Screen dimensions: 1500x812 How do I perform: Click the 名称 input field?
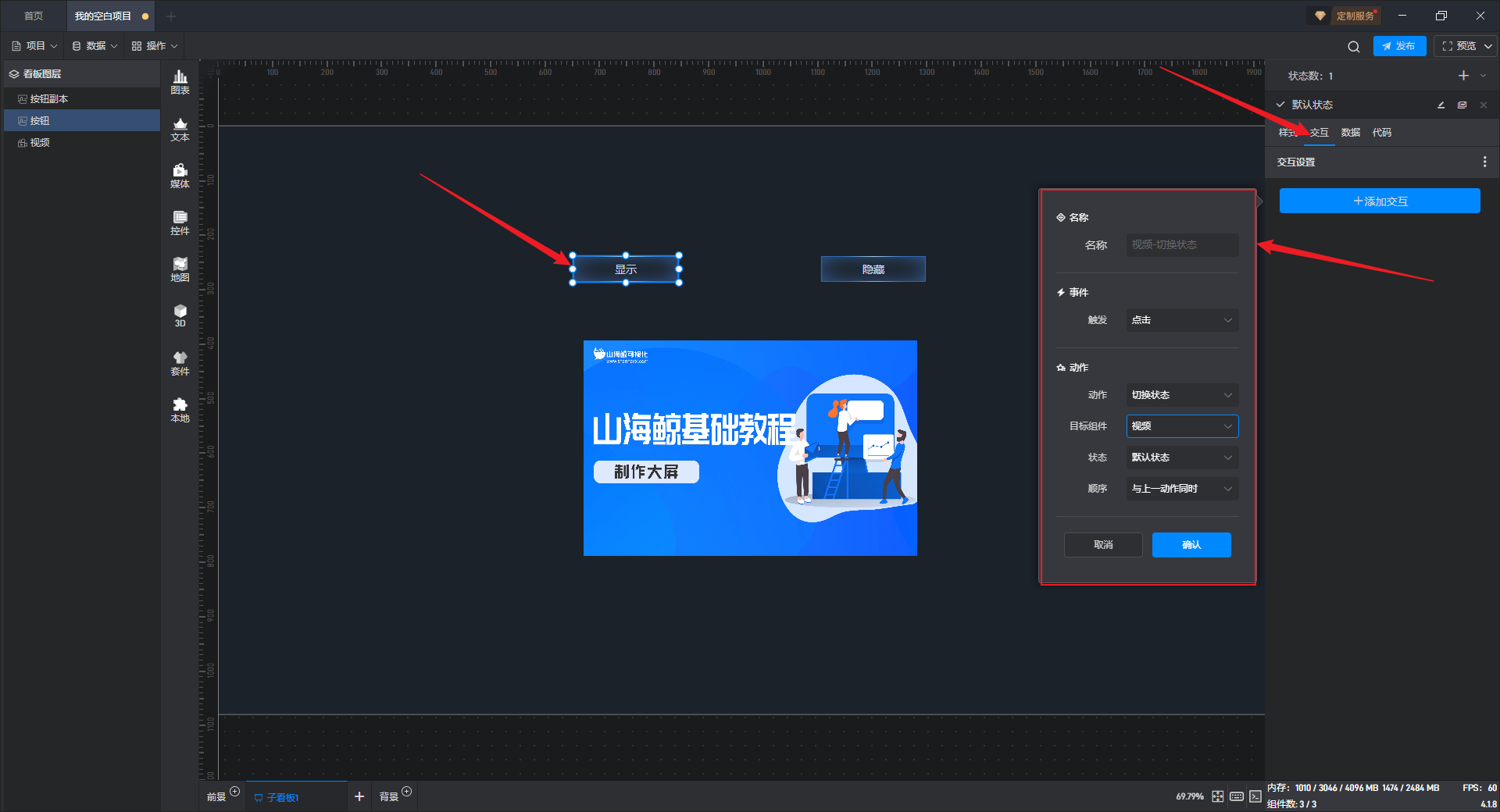coord(1182,245)
